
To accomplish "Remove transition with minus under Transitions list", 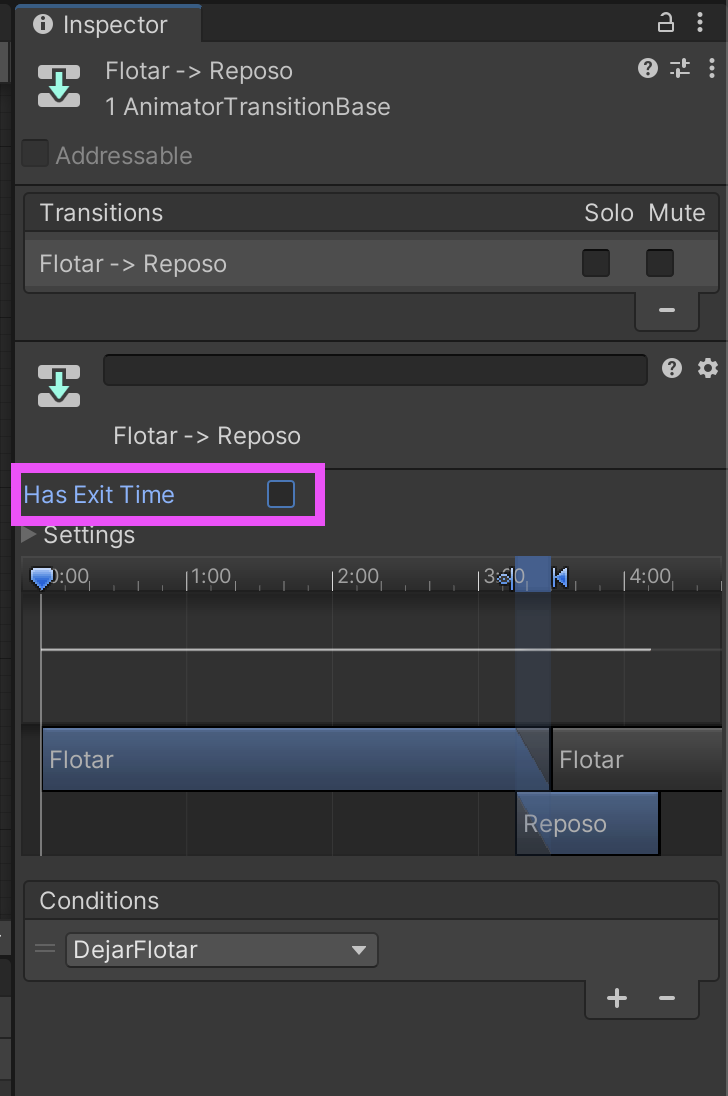I will click(667, 310).
